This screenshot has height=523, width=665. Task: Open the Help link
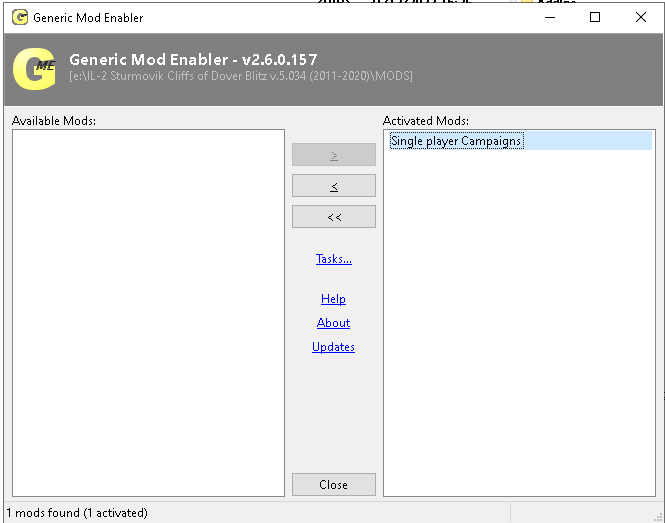[333, 299]
